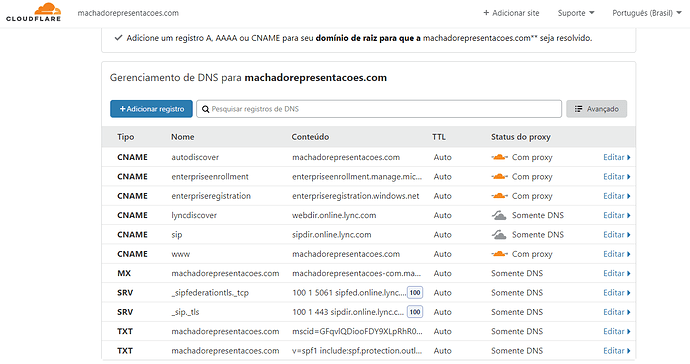Click the lyncdiscover name cell

[194, 215]
